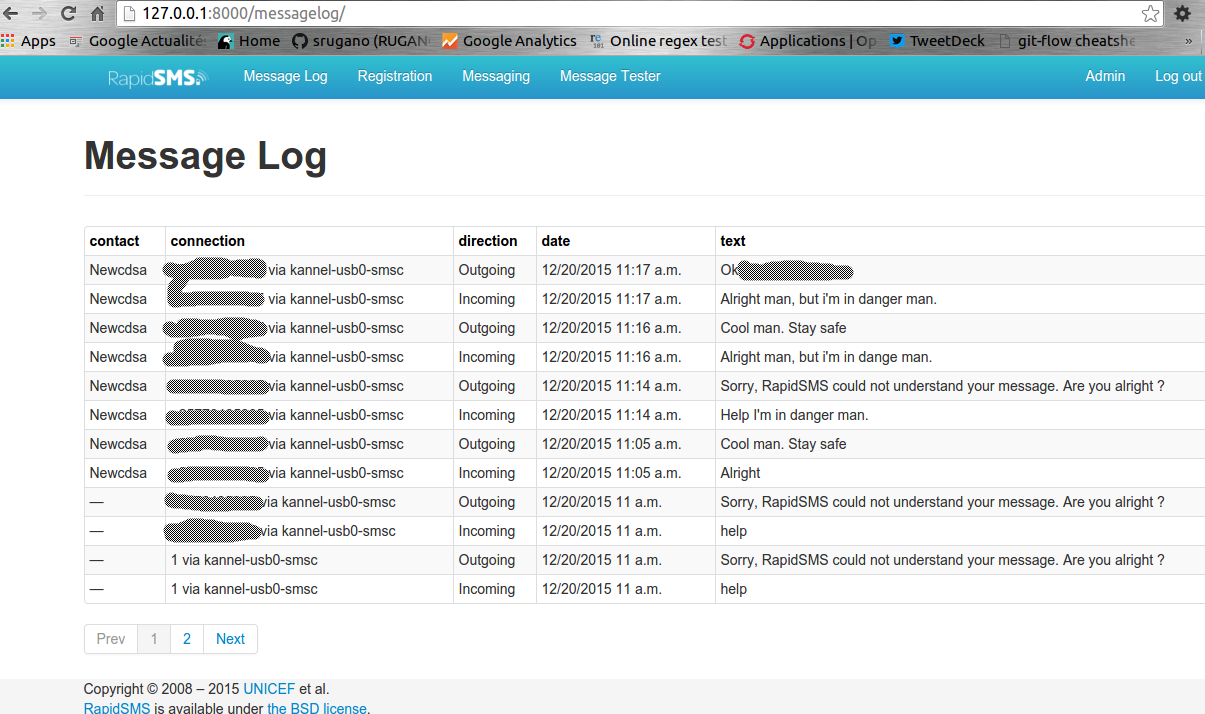Open the browser settings gear icon

pos(1182,14)
